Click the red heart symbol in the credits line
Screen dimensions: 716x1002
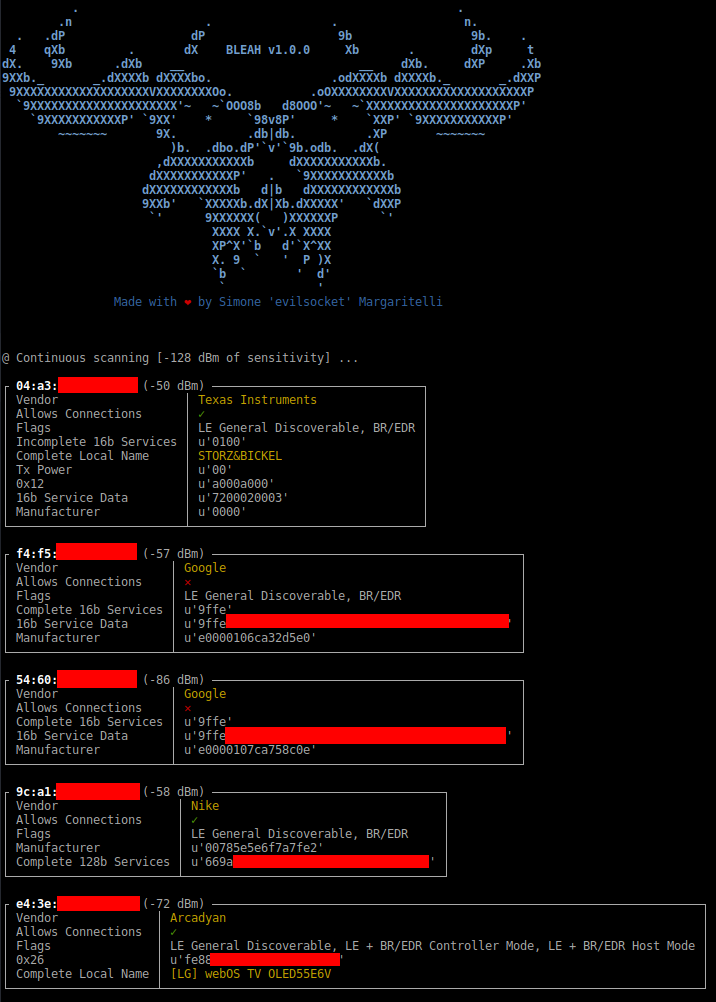pyautogui.click(x=187, y=302)
